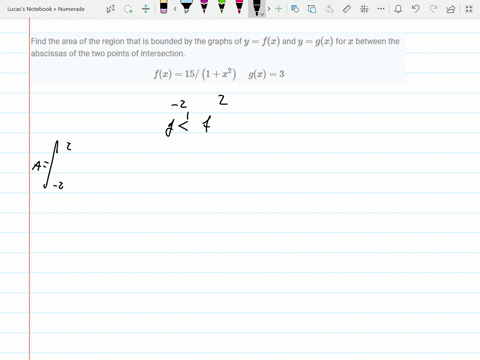
Task: Show previous pens with the left chevron
Action: click(x=175, y=9)
